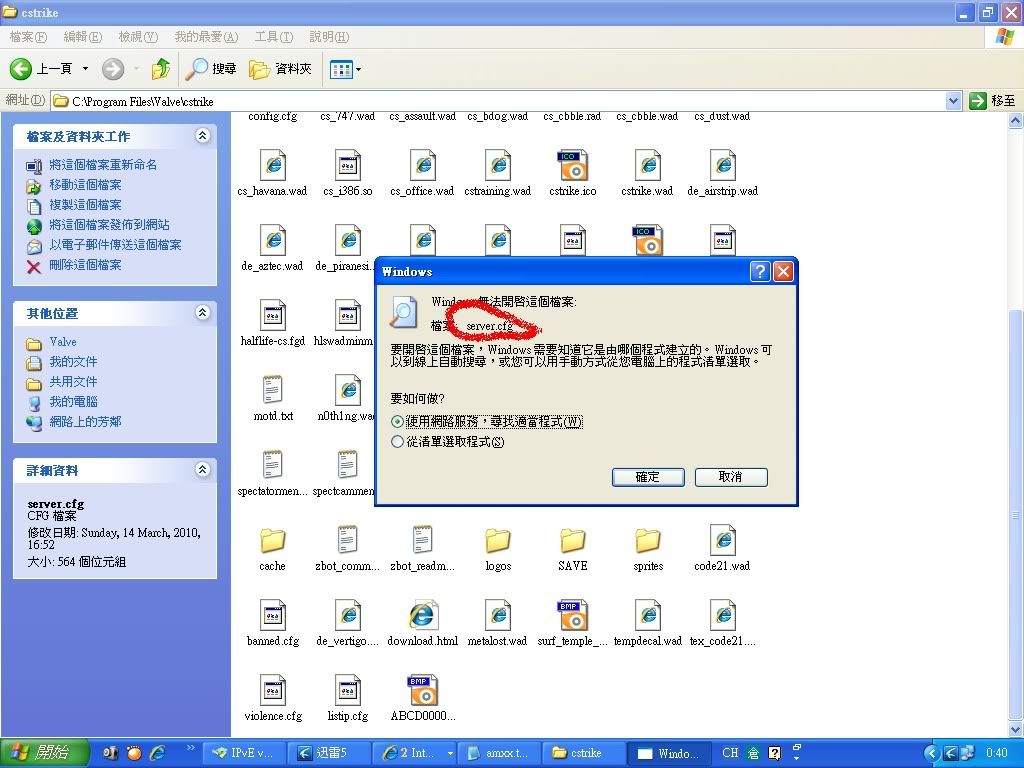Open the 檔案(F) menu
This screenshot has width=1024, height=768.
click(28, 37)
